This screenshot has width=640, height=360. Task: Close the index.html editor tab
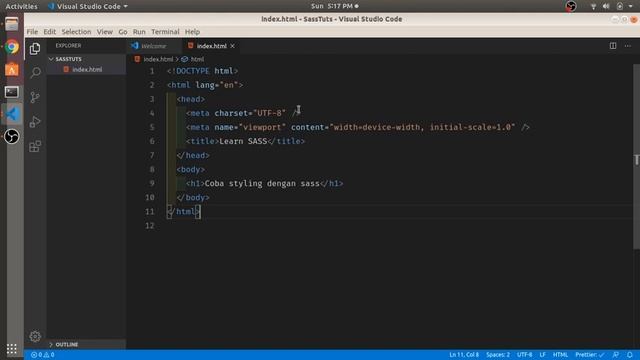(232, 46)
